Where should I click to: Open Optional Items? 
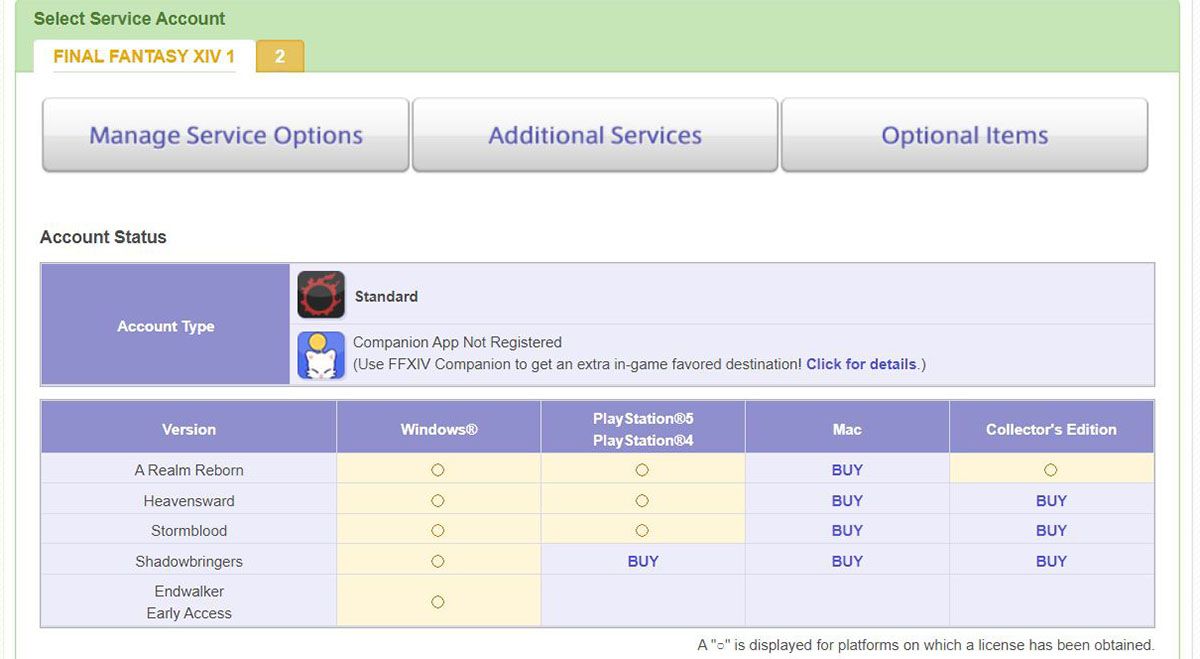coord(963,134)
